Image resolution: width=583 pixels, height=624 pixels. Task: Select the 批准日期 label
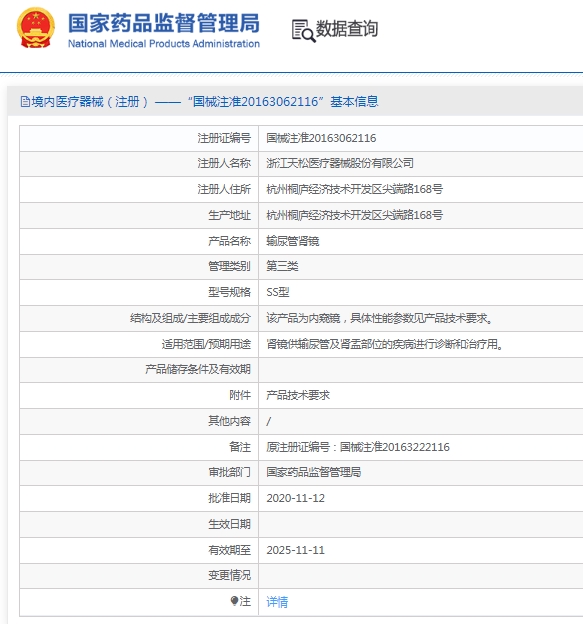pos(229,498)
